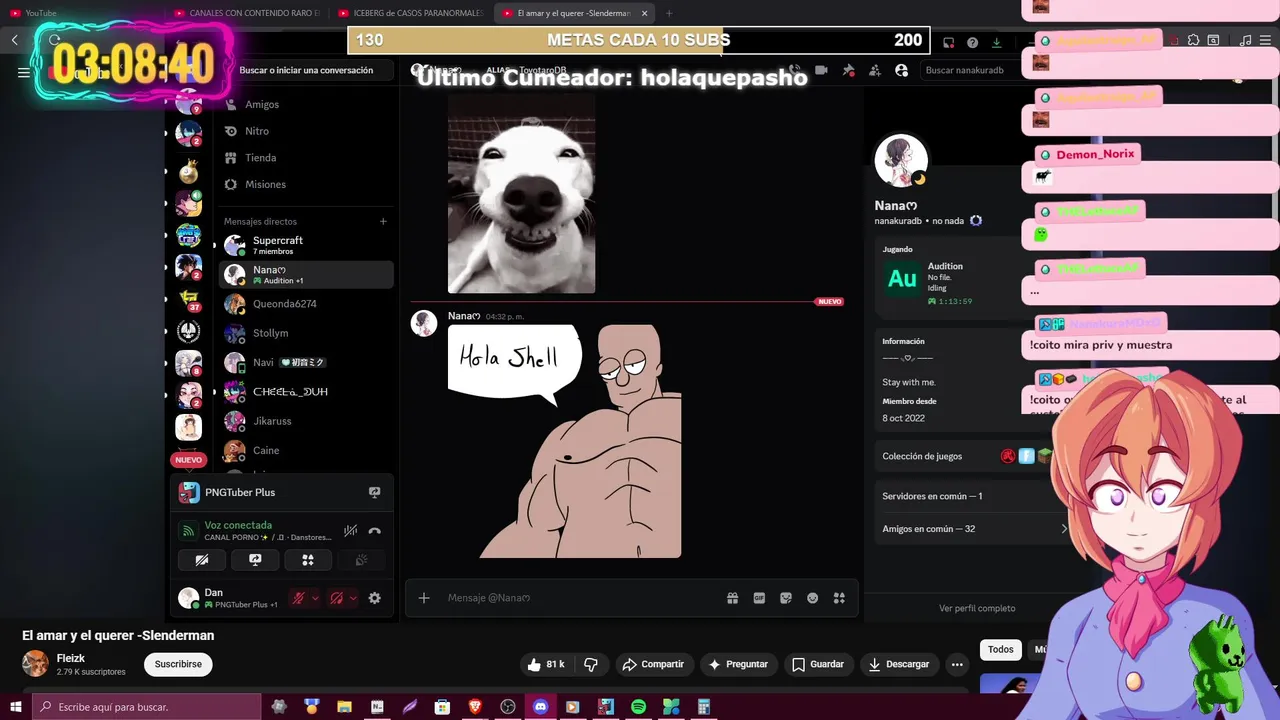This screenshot has height=720, width=1280.
Task: Click Nana's profile avatar in side panel
Action: (x=902, y=161)
